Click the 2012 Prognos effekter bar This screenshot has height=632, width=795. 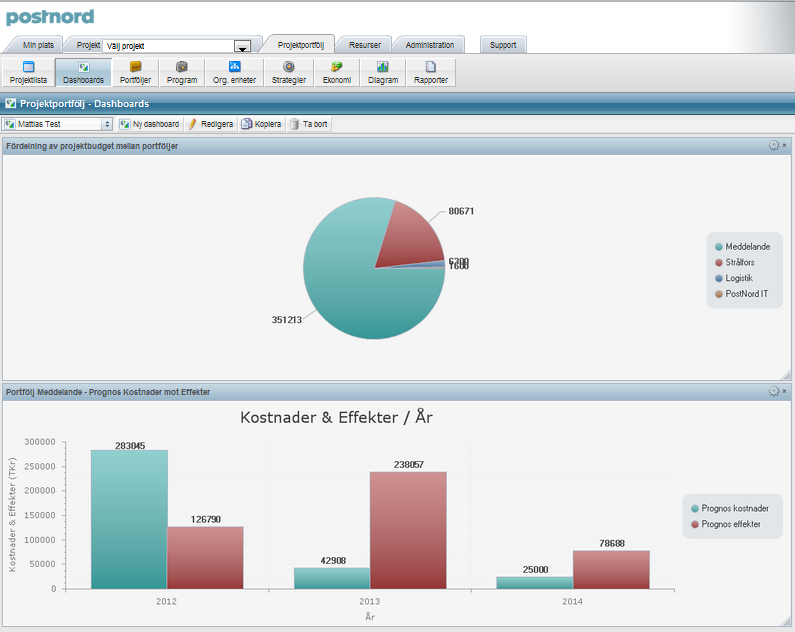(205, 557)
